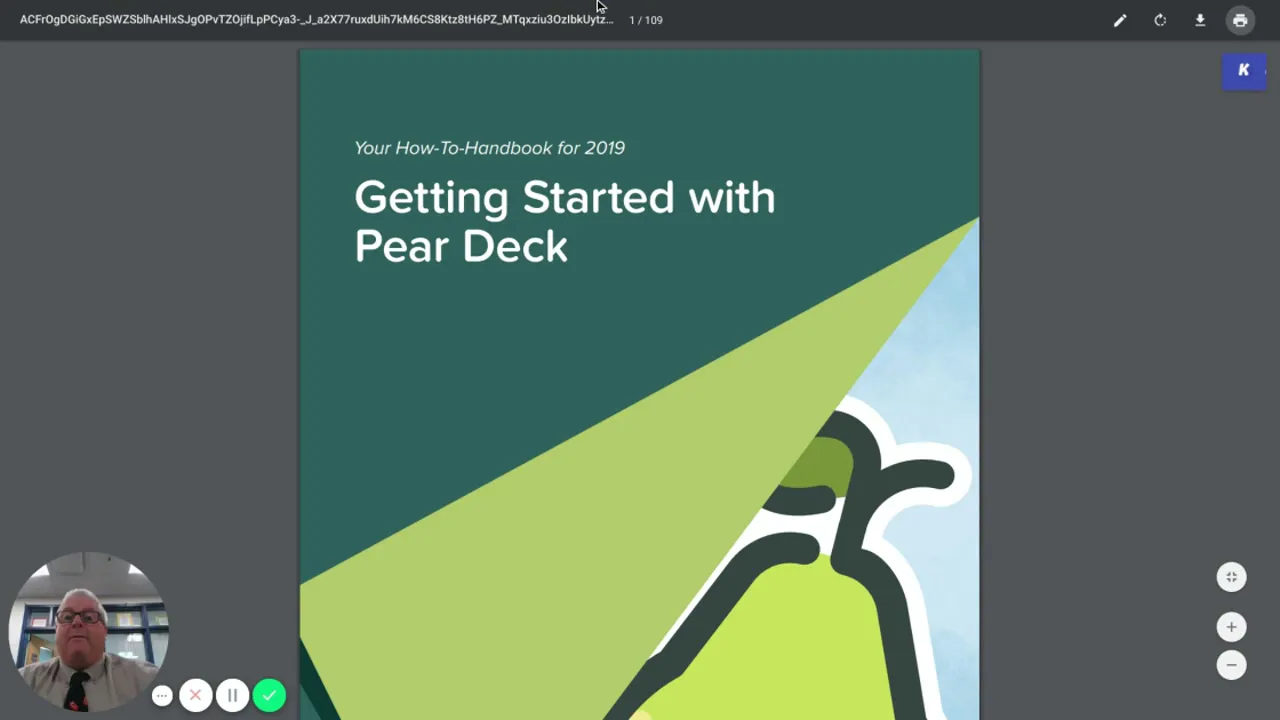Viewport: 1280px width, 720px height.
Task: Open the blue K extension button
Action: 1244,70
